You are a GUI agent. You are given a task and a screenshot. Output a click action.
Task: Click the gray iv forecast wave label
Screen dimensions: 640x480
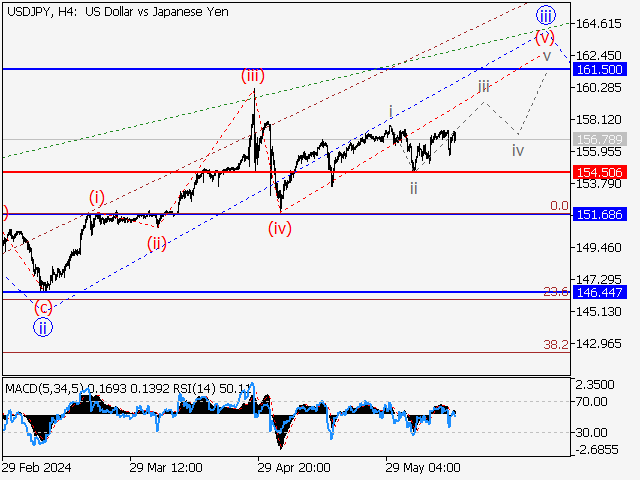point(518,151)
